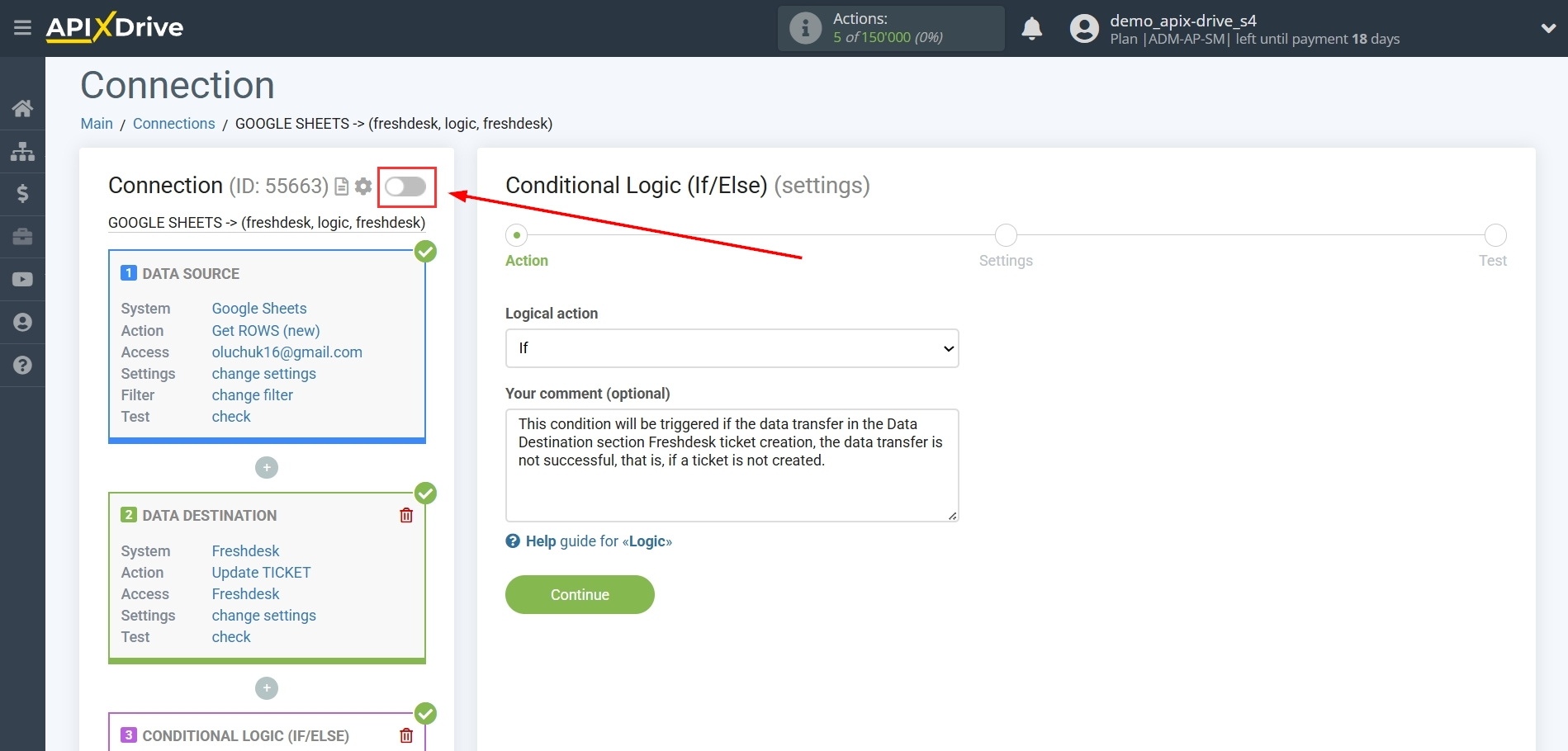Open profile sidebar icon

22,323
